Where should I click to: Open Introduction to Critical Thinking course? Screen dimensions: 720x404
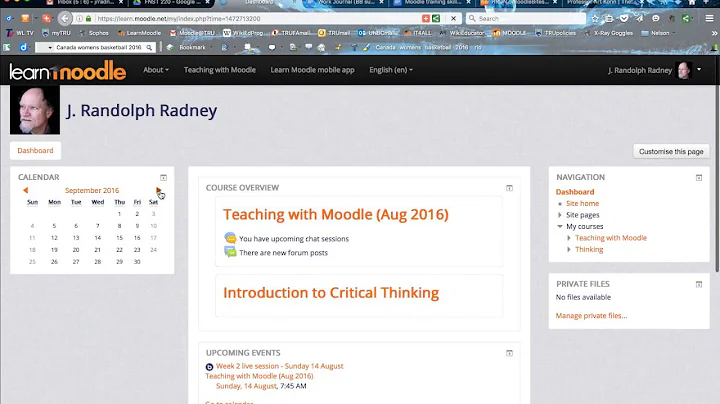click(x=331, y=292)
